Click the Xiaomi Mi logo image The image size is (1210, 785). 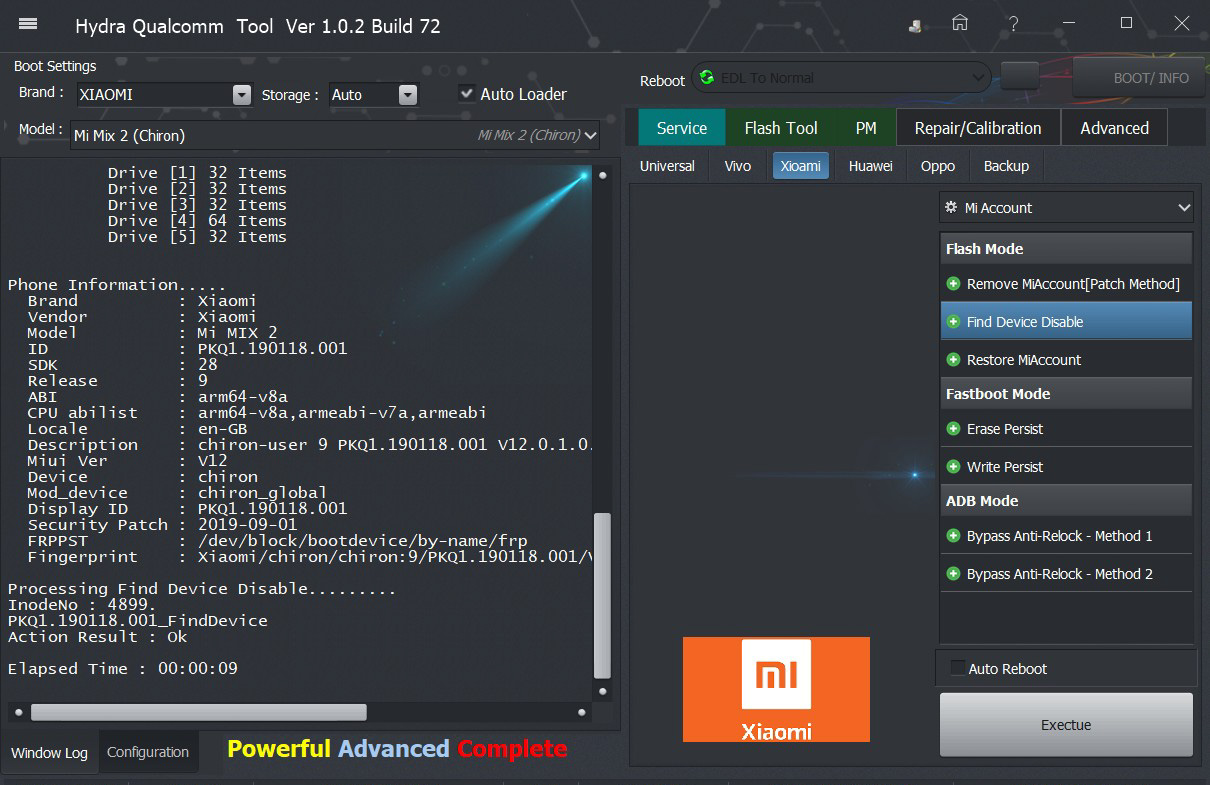point(776,689)
